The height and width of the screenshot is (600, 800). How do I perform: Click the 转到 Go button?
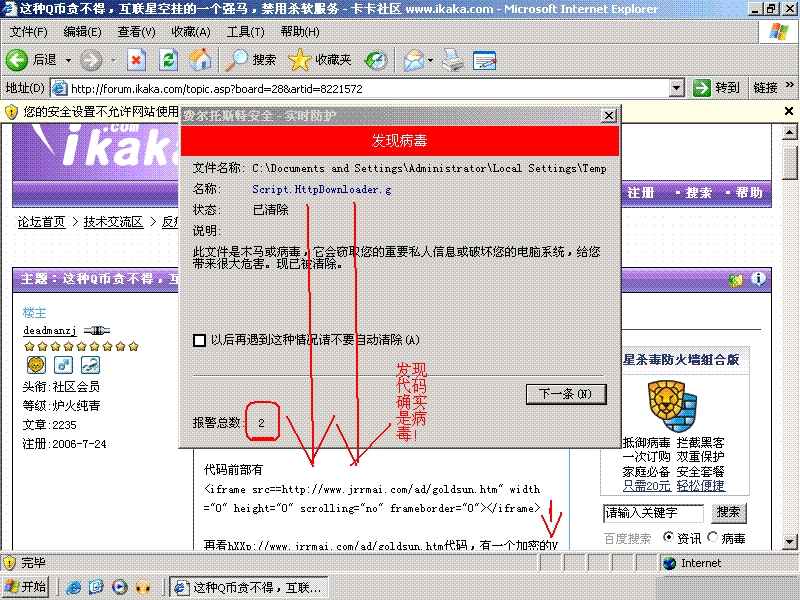pos(716,88)
